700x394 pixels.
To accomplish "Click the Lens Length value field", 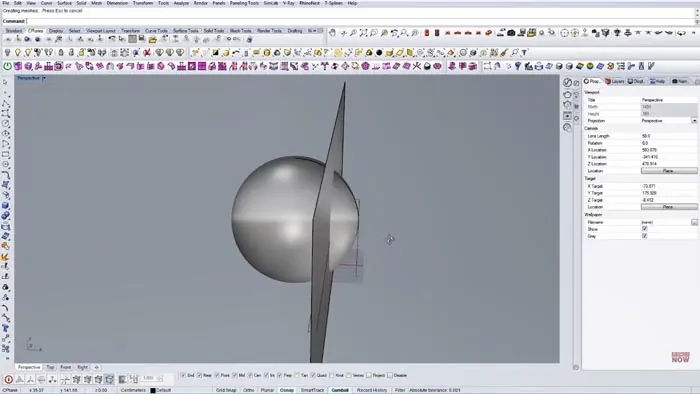I will coord(669,136).
